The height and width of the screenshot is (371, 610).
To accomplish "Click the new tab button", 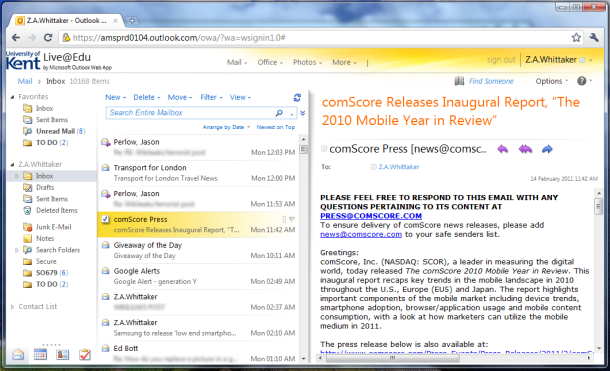I will pyautogui.click(x=132, y=21).
